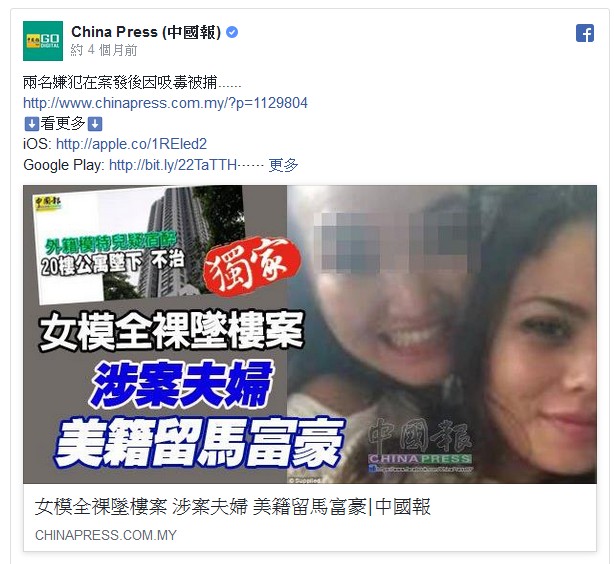Click the 中國報 China Press watermark
This screenshot has height=564, width=614.
(x=420, y=445)
